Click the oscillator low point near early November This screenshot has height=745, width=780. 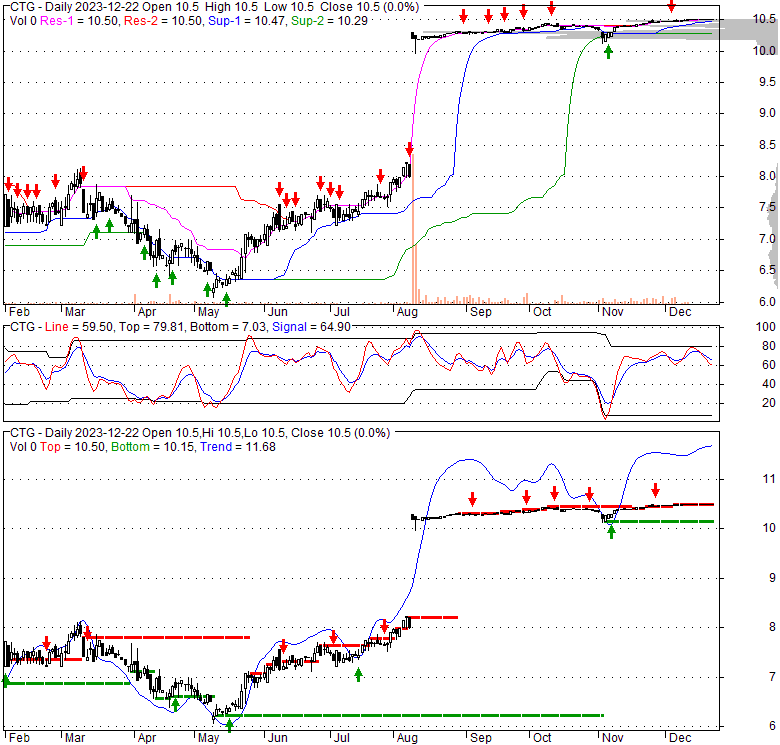606,417
